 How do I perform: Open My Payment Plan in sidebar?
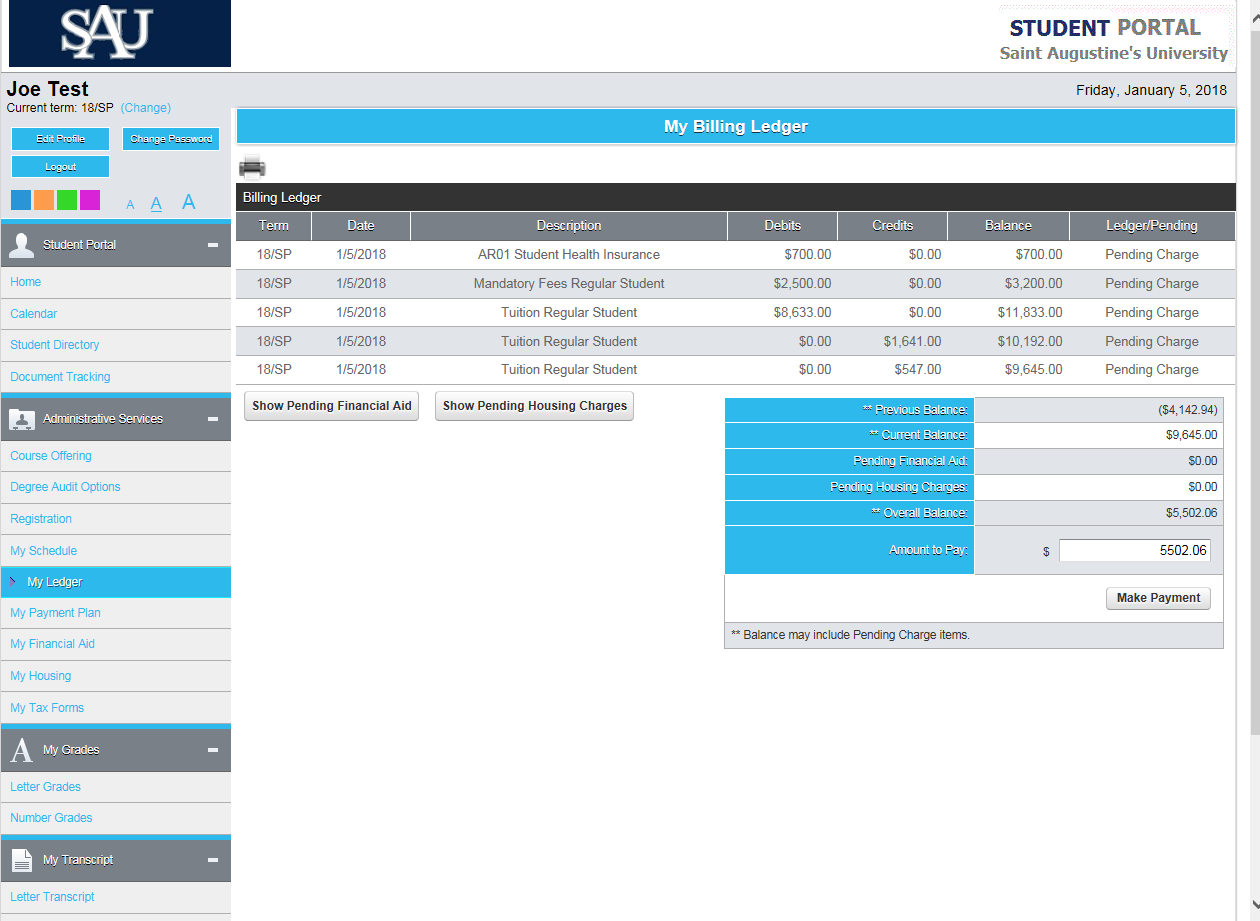(55, 613)
